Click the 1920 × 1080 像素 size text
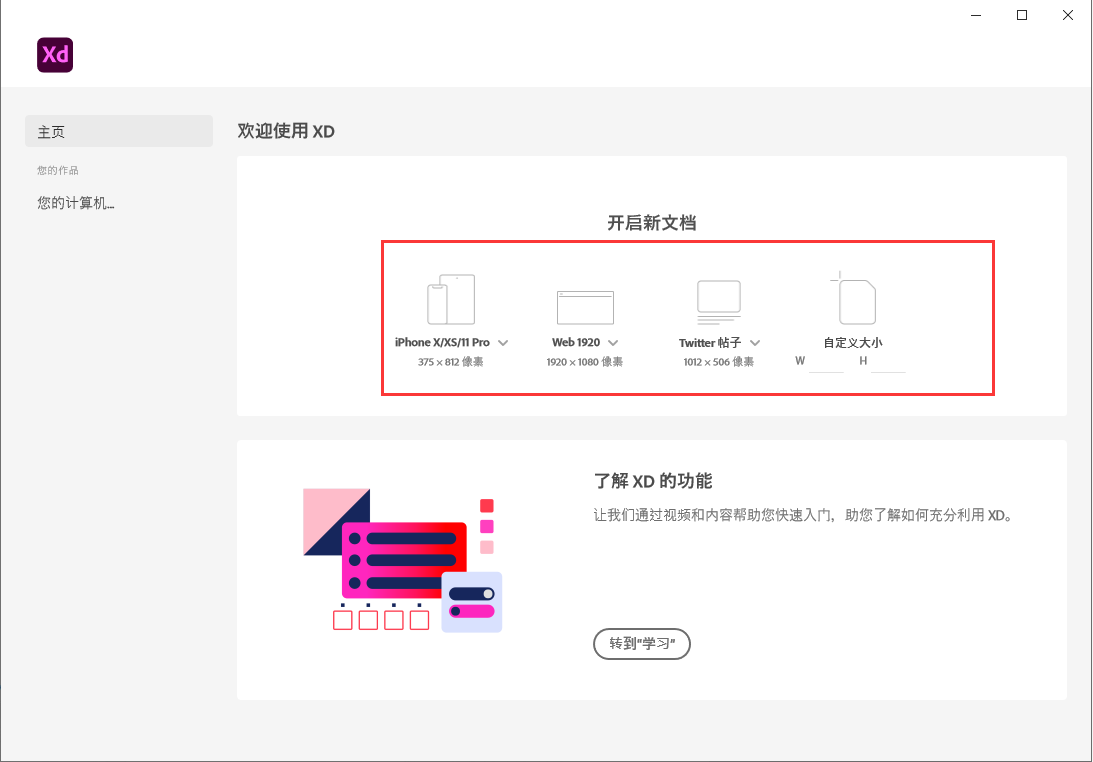1093x762 pixels. pyautogui.click(x=584, y=362)
